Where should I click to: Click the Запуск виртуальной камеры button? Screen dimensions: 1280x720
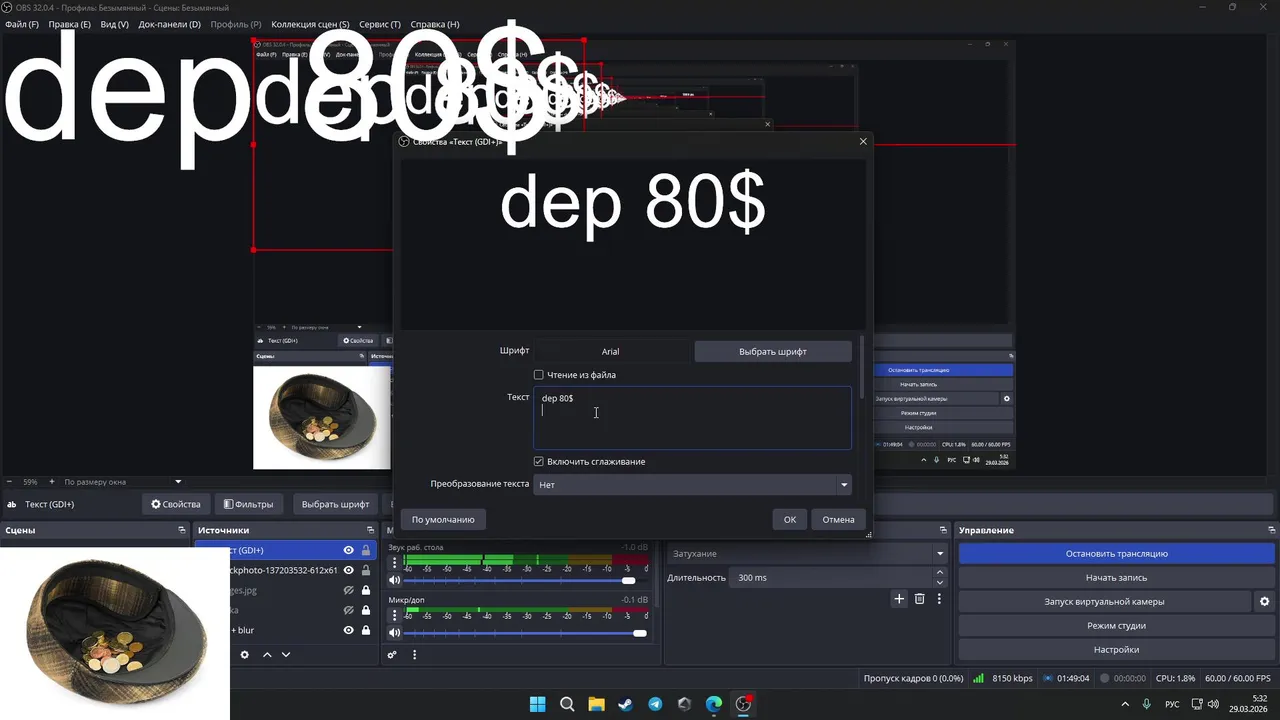click(1104, 602)
